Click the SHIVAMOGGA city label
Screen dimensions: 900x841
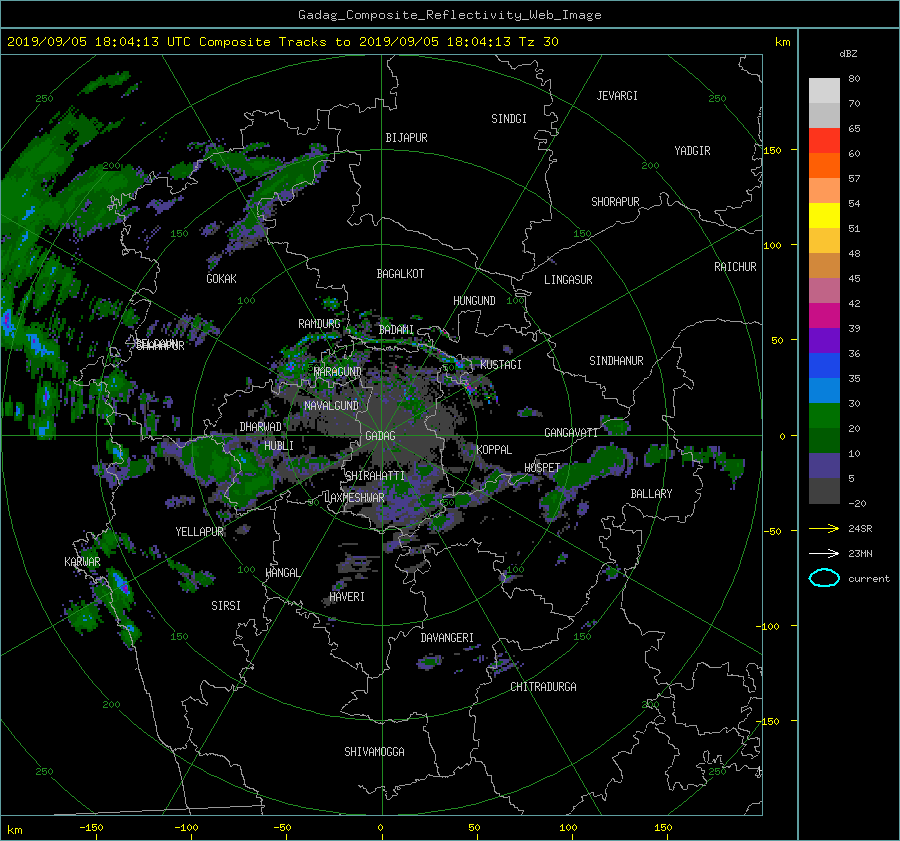coord(374,752)
